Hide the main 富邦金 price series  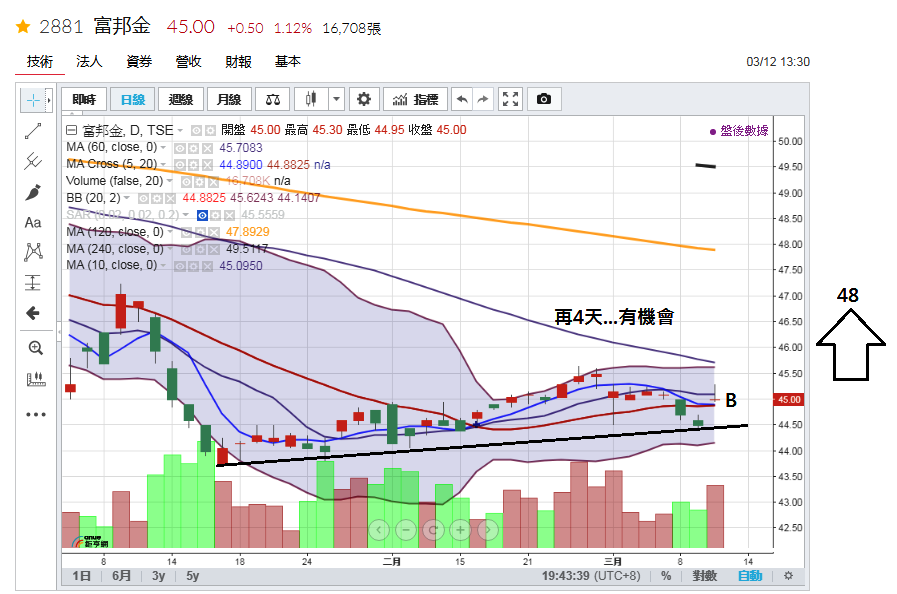(196, 131)
